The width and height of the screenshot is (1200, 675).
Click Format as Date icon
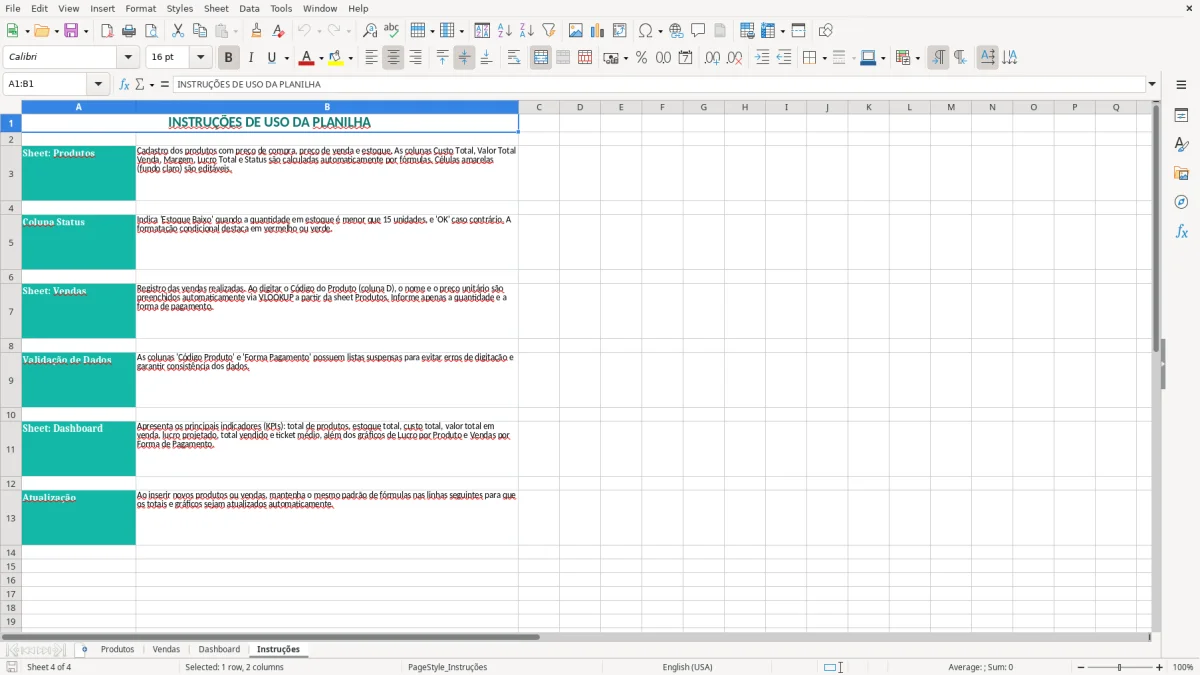pos(685,58)
